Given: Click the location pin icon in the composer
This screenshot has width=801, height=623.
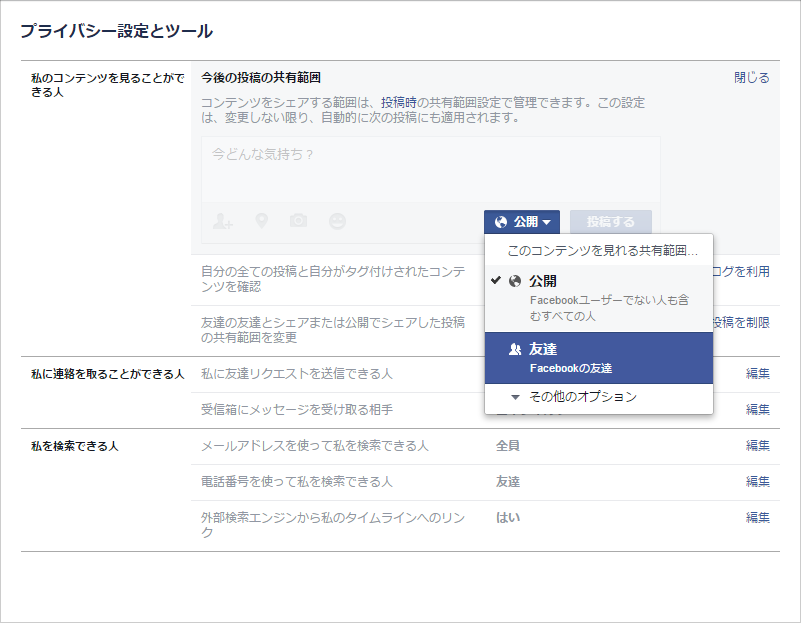Looking at the screenshot, I should pos(260,222).
